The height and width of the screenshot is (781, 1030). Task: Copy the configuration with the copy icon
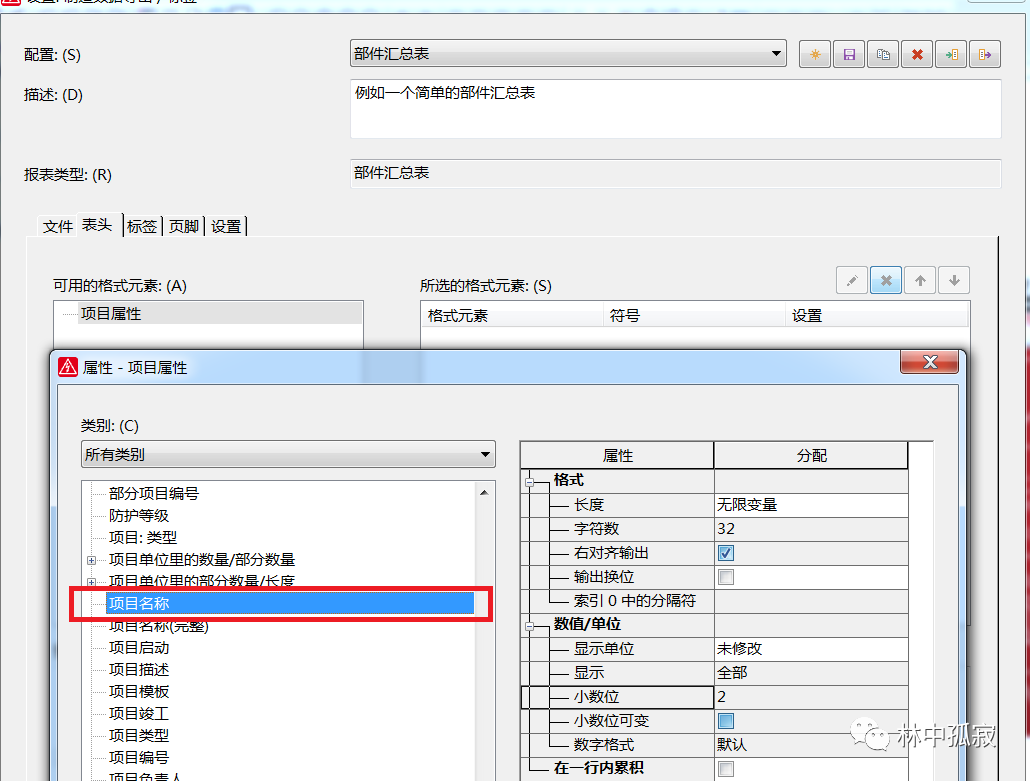883,54
